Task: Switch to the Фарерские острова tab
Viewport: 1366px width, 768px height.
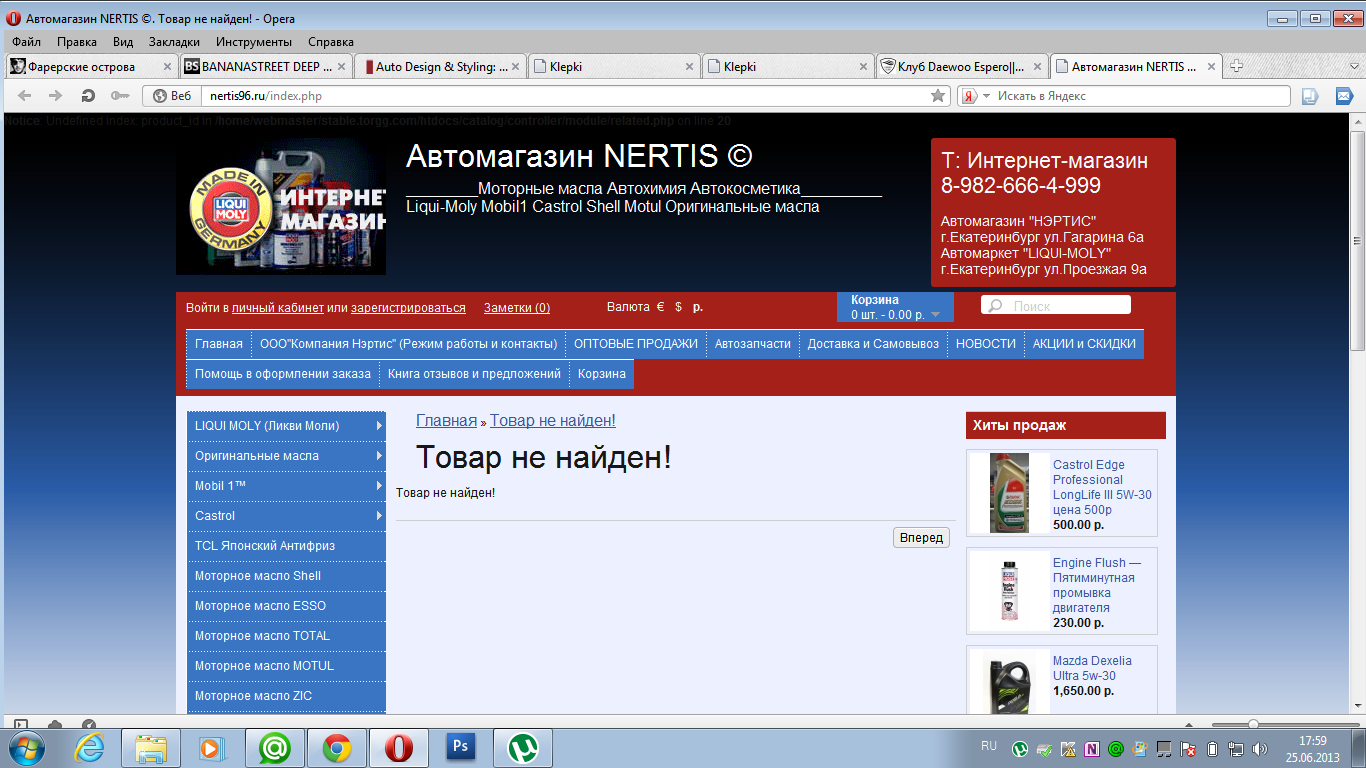Action: [90, 67]
